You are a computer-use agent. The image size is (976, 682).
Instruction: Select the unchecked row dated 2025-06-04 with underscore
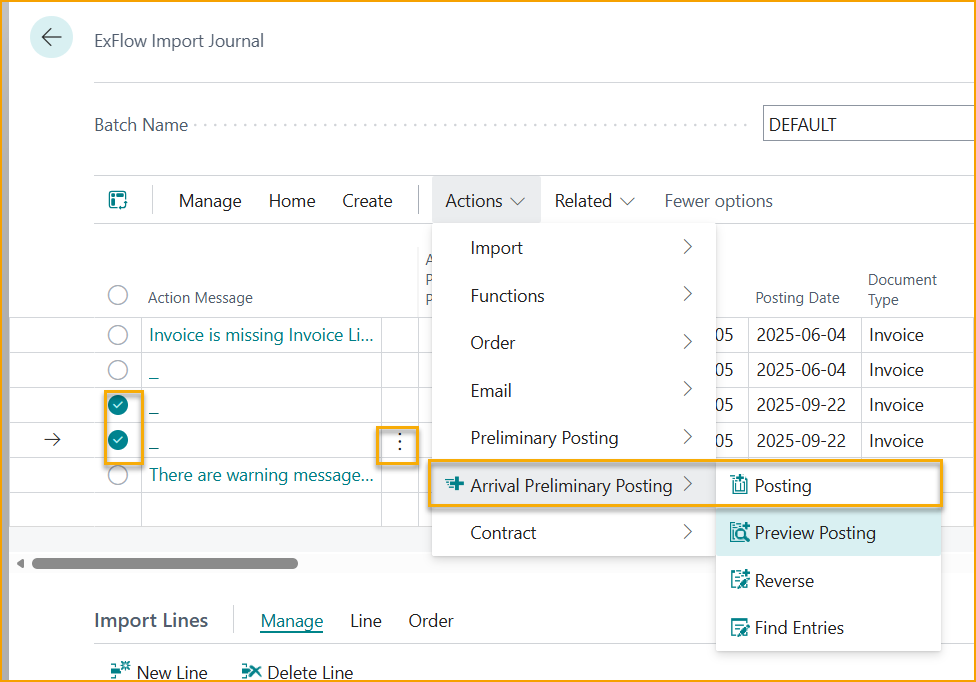118,370
